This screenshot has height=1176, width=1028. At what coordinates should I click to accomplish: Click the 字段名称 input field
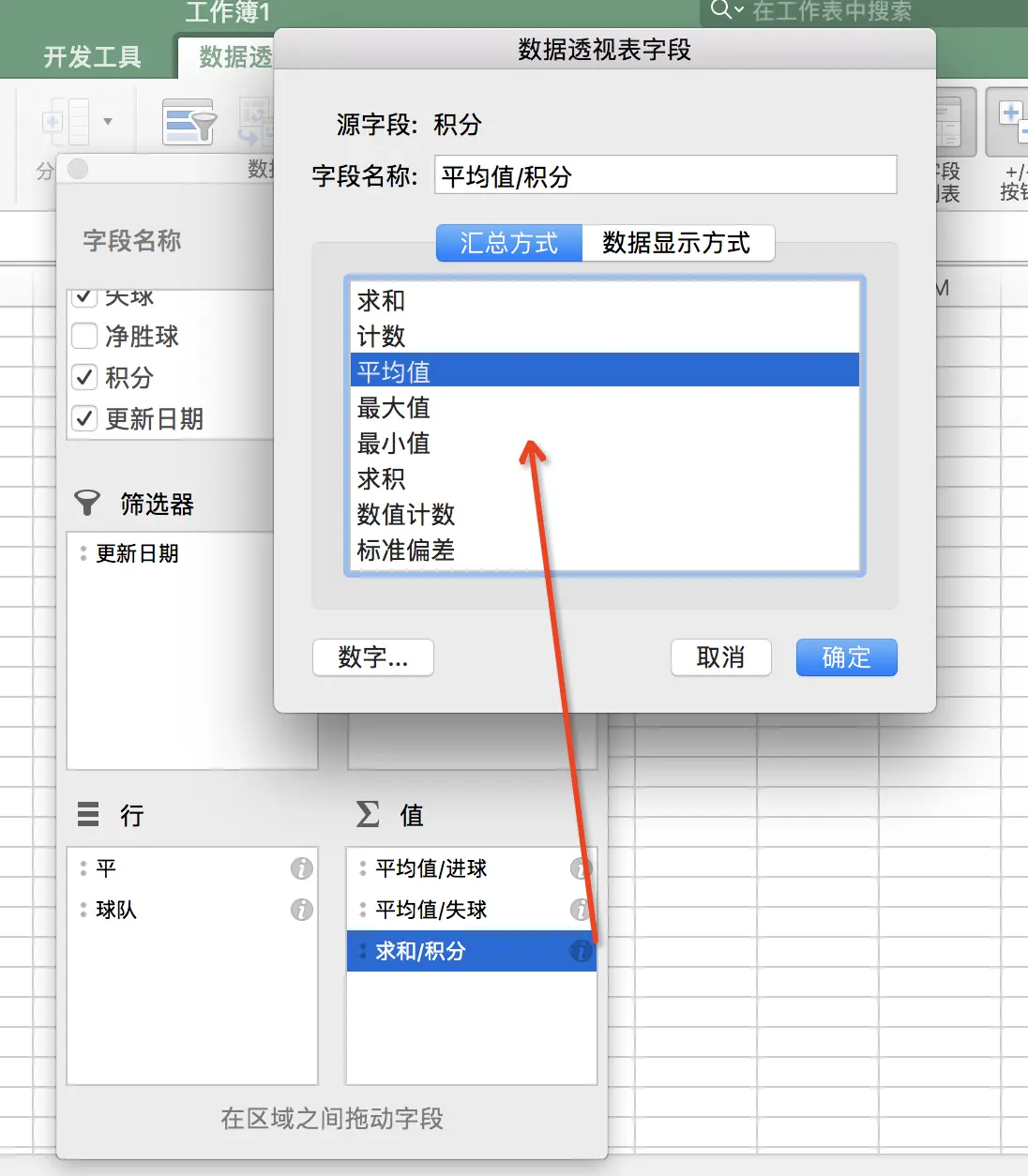coord(665,175)
